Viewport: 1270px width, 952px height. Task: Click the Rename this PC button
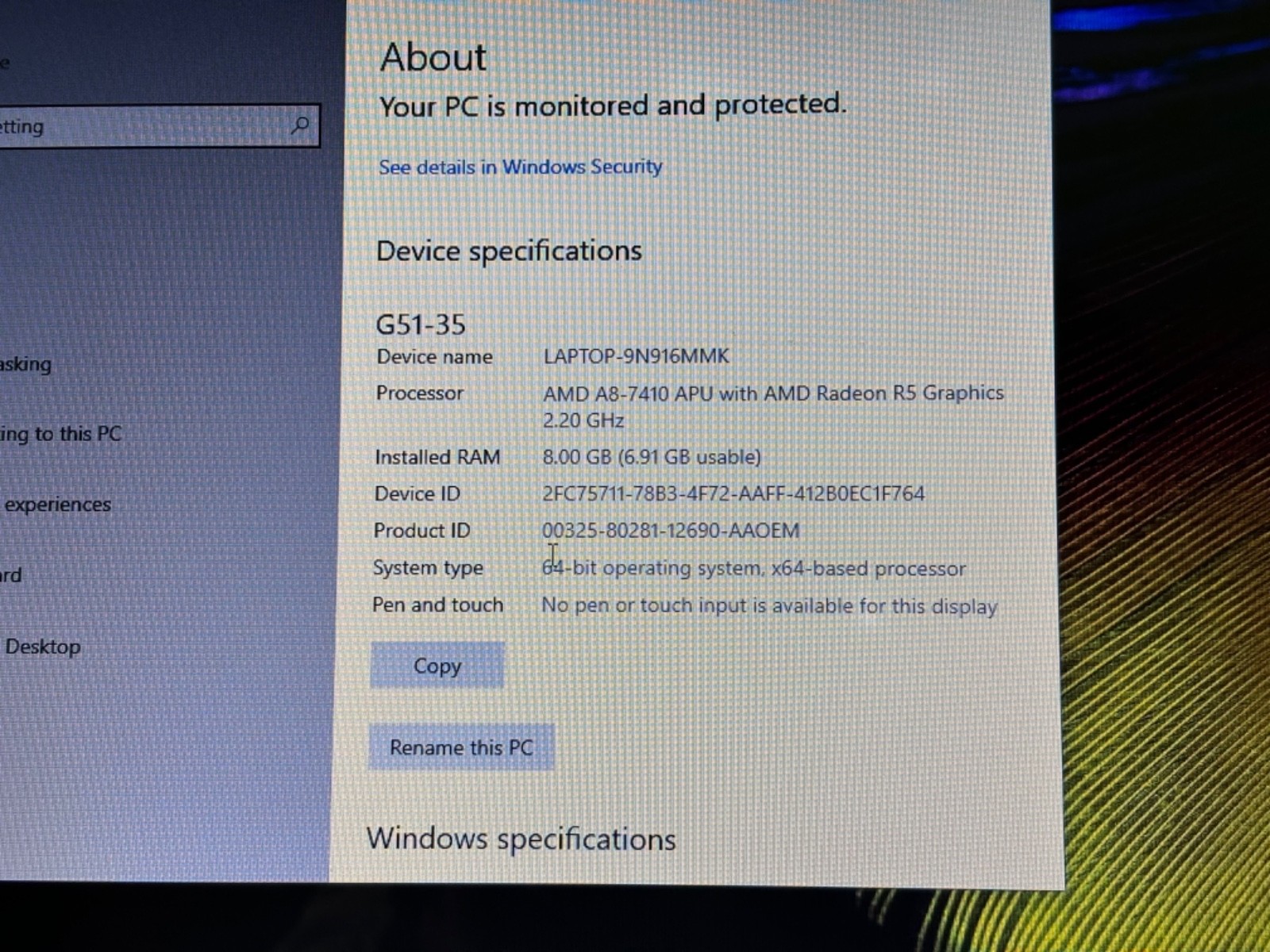461,747
